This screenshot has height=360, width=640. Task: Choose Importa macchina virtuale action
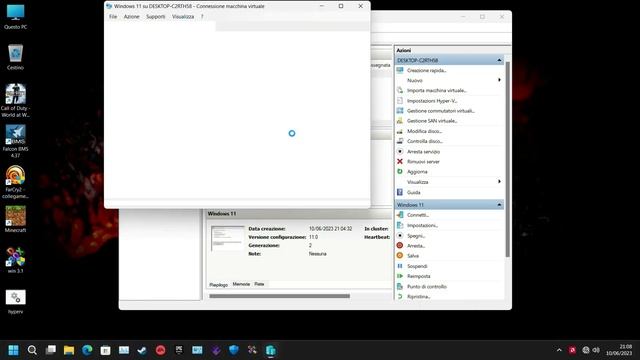pyautogui.click(x=436, y=91)
